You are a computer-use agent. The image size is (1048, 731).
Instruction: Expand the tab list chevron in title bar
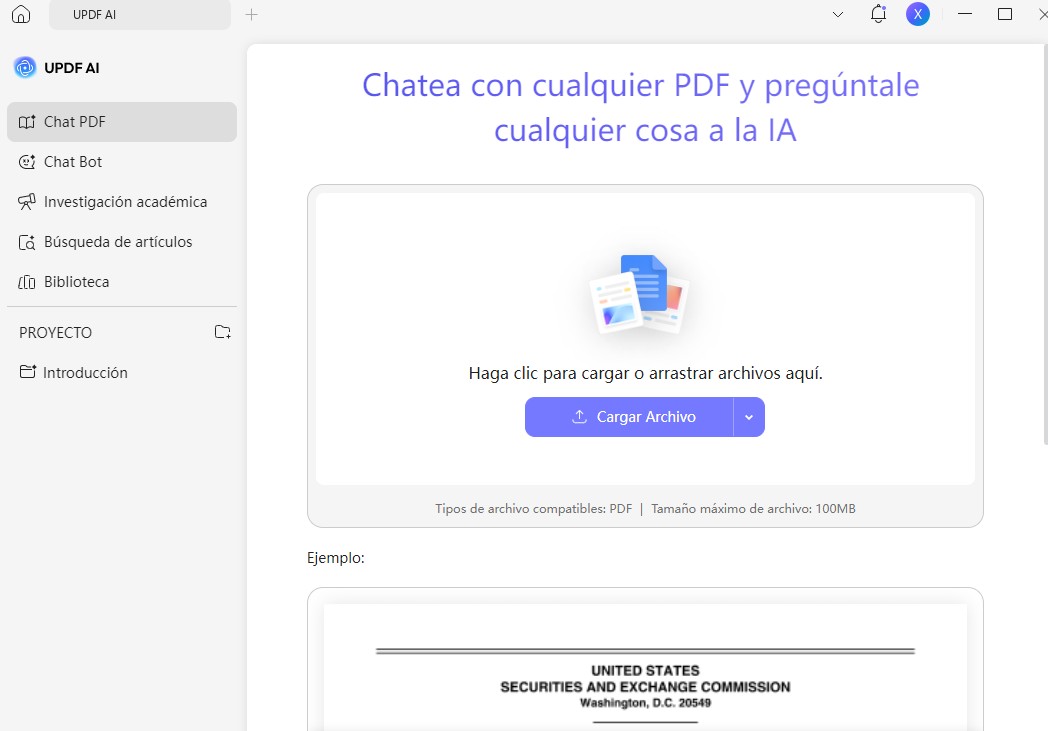point(837,14)
